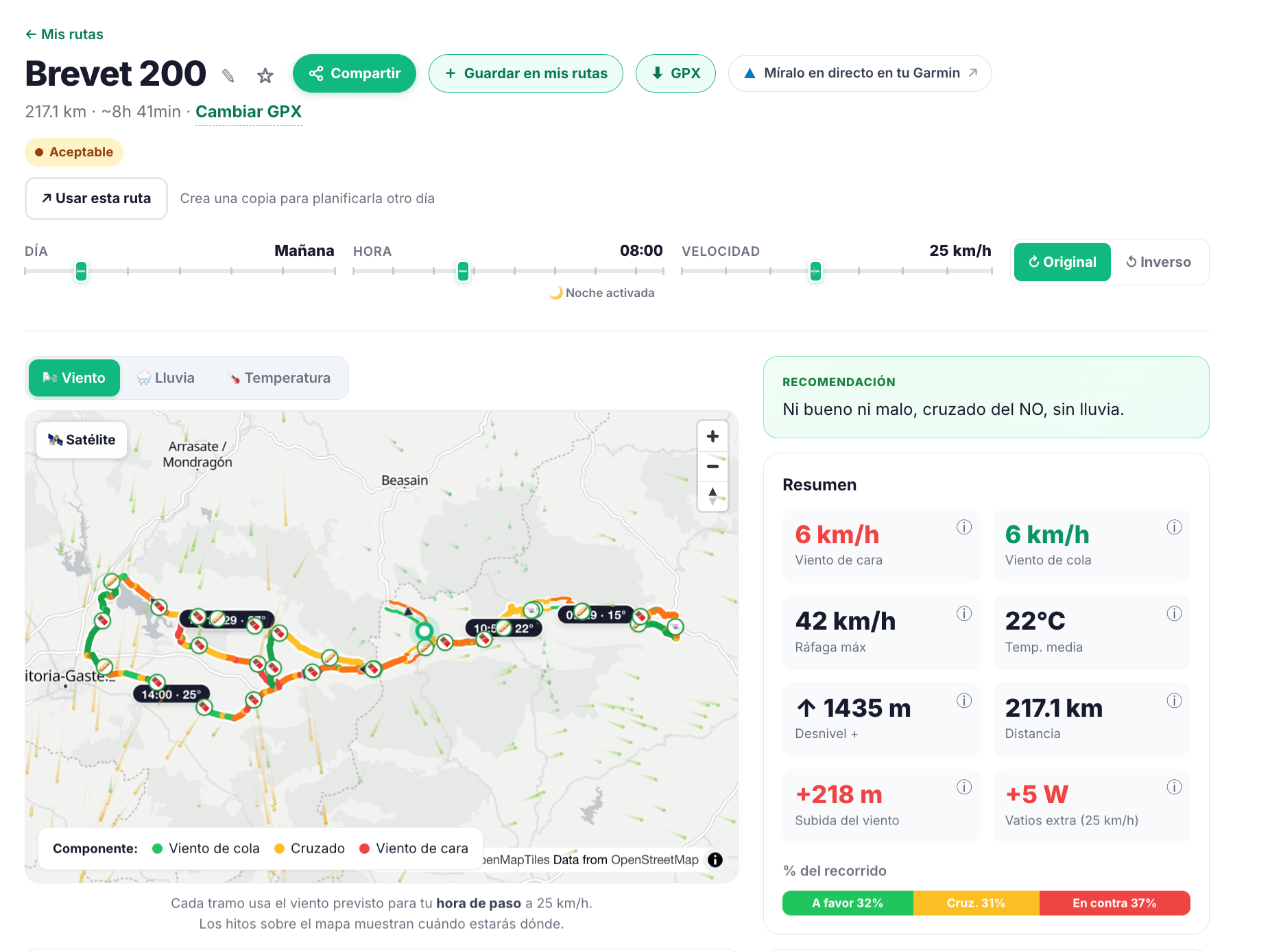
Task: Click the Aceptable status badge
Action: [x=74, y=152]
